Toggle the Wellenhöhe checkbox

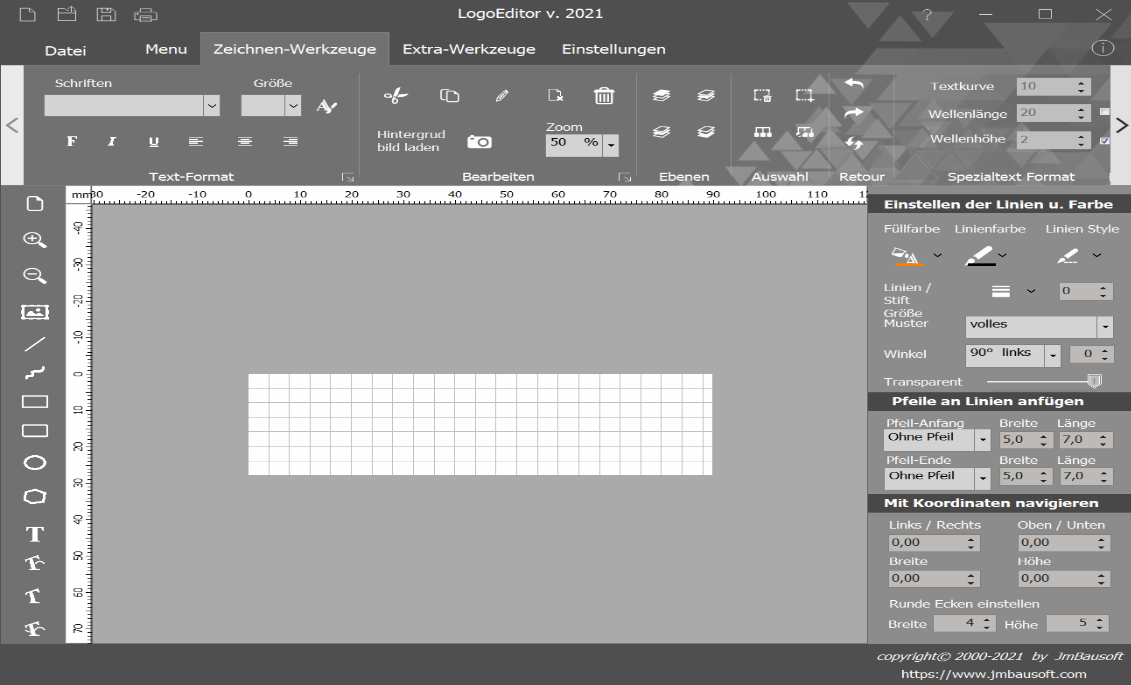pos(1104,141)
